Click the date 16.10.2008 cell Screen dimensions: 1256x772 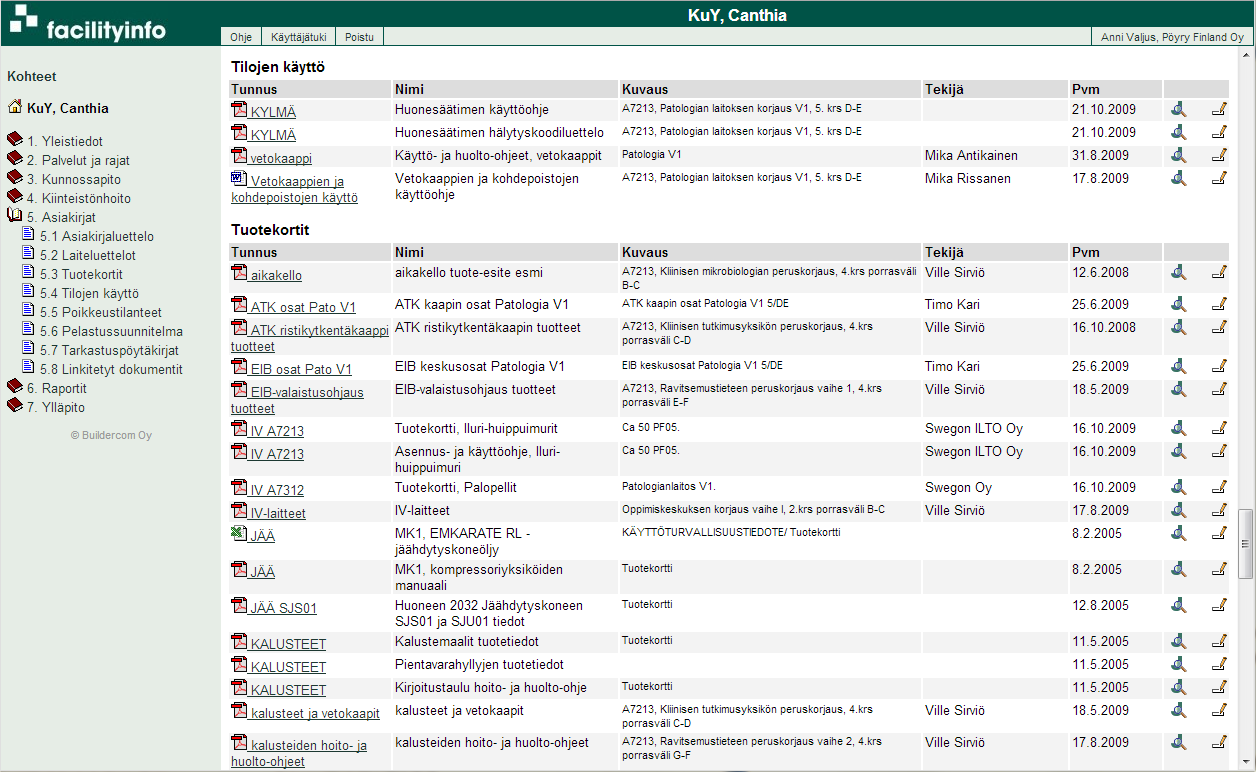tap(1104, 327)
